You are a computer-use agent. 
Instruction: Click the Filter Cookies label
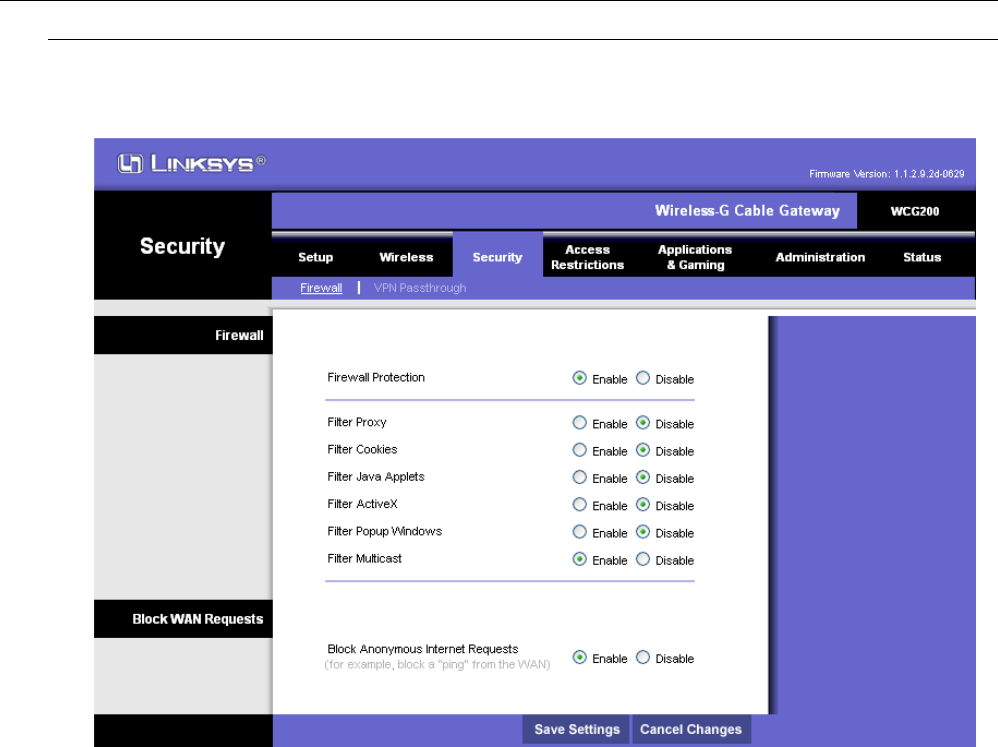(x=362, y=449)
